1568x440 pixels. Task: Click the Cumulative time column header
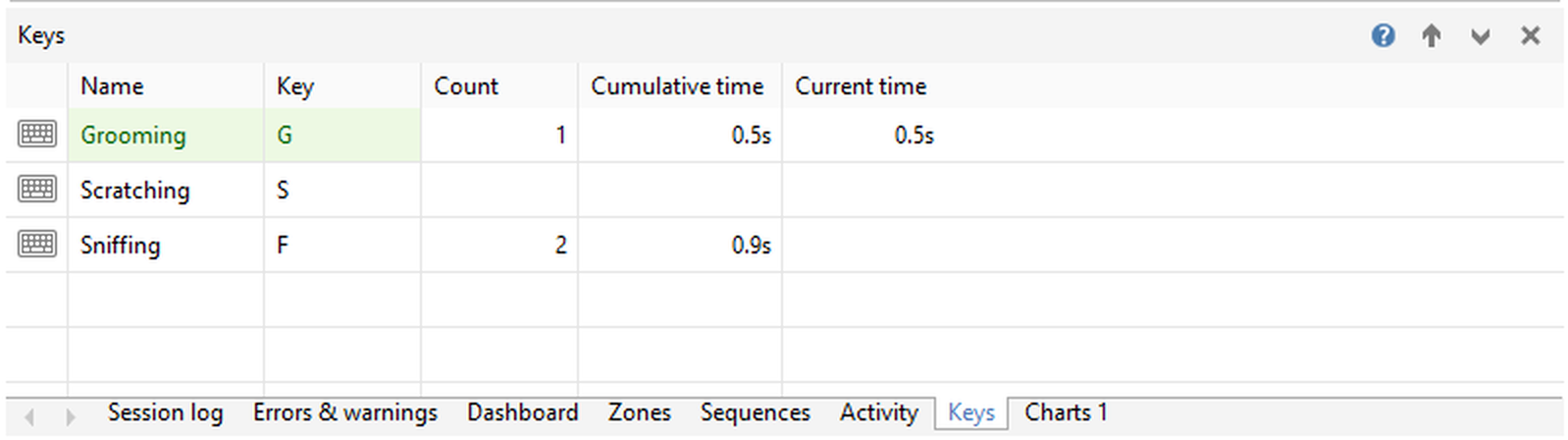(679, 86)
